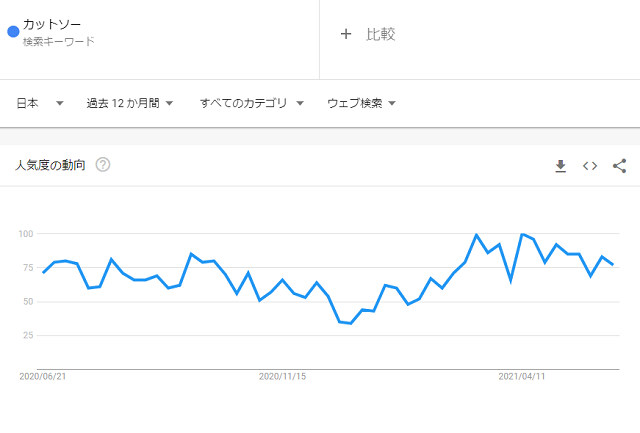
Task: Open the 日本 region dropdown
Action: (40, 103)
